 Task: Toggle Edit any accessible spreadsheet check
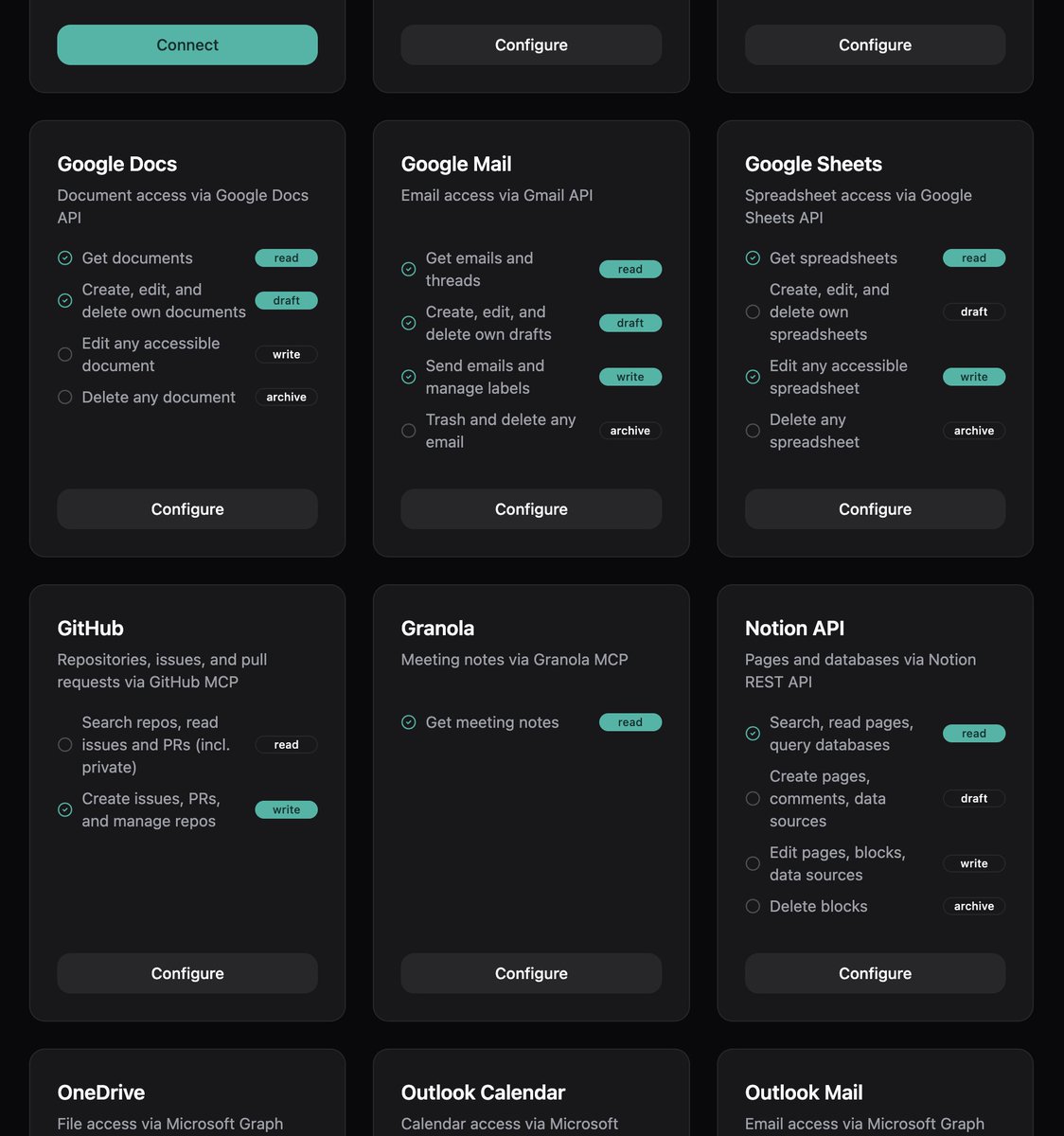point(753,377)
